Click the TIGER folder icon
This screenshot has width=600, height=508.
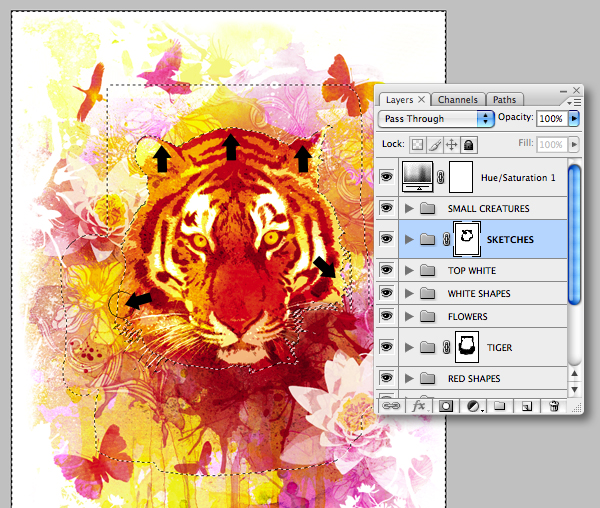pos(427,347)
